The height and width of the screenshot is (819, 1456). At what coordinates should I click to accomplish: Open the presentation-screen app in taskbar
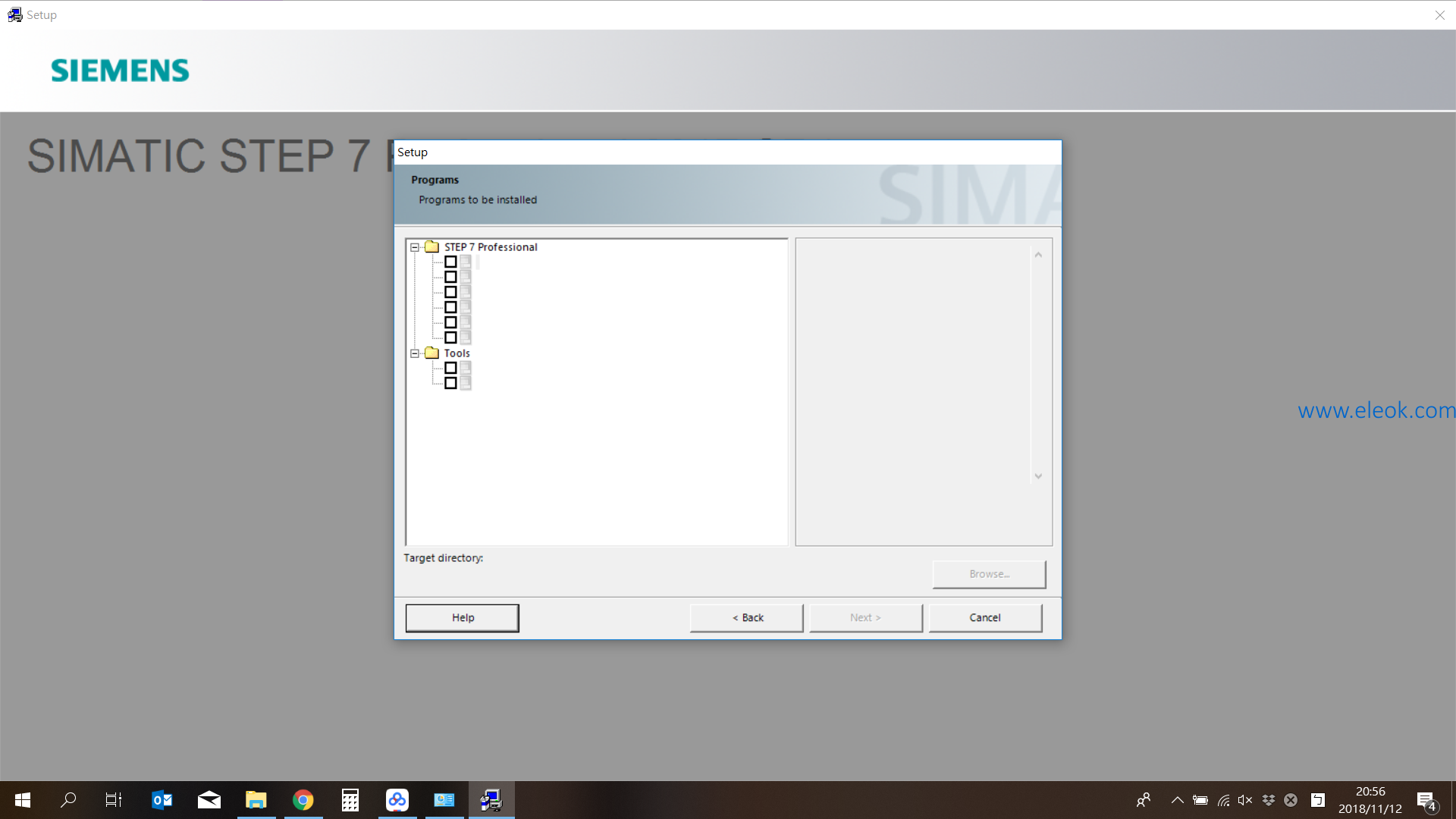[x=444, y=800]
